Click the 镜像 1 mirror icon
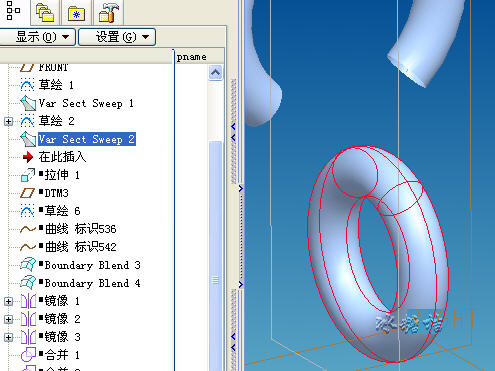 (28, 301)
